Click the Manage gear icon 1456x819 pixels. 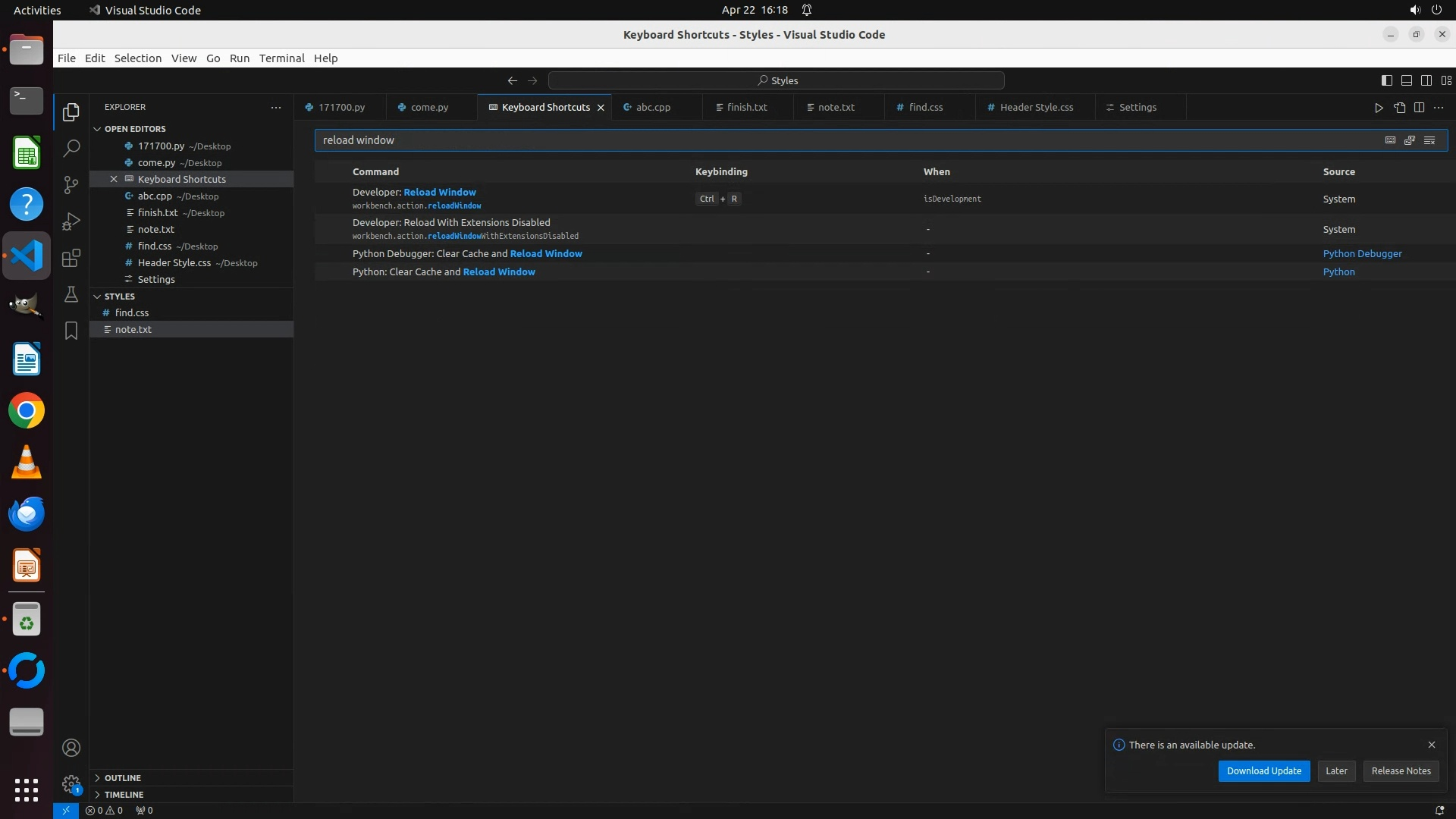coord(71,783)
